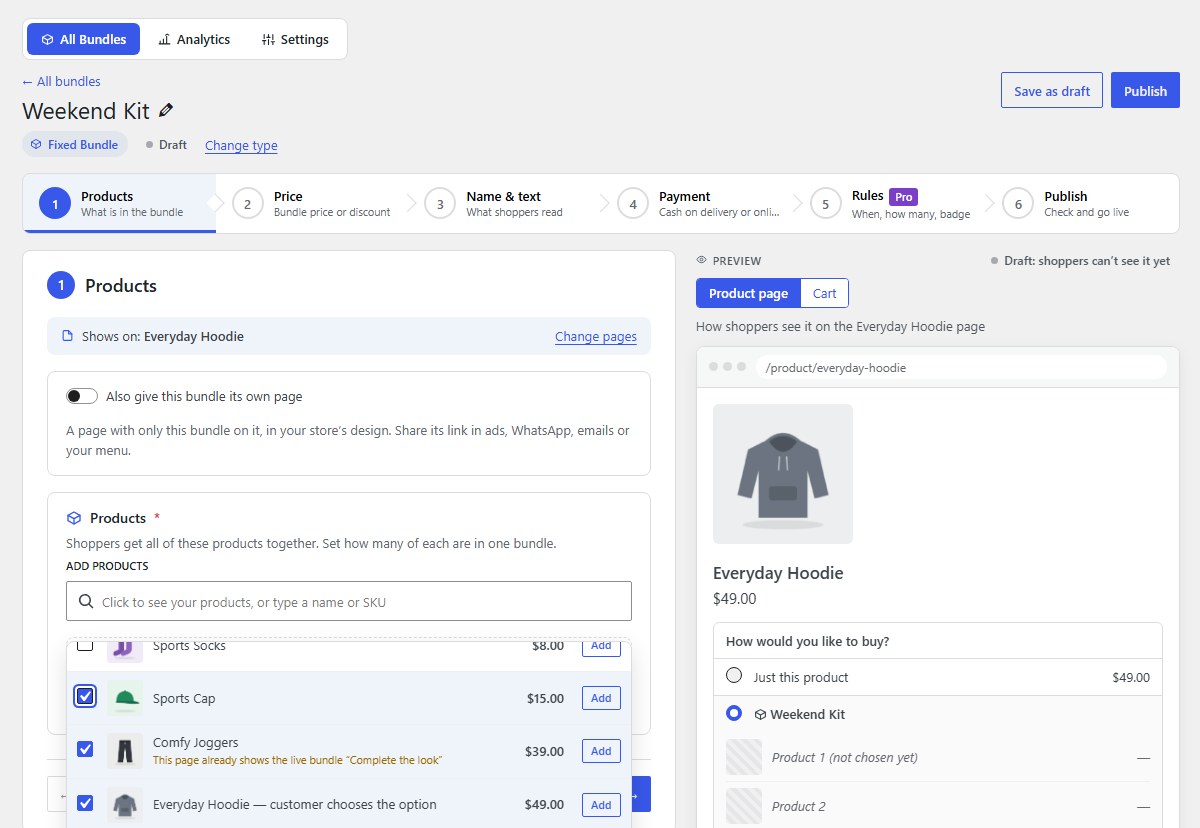Add Sports Socks to the bundle
This screenshot has width=1200, height=828.
click(601, 646)
